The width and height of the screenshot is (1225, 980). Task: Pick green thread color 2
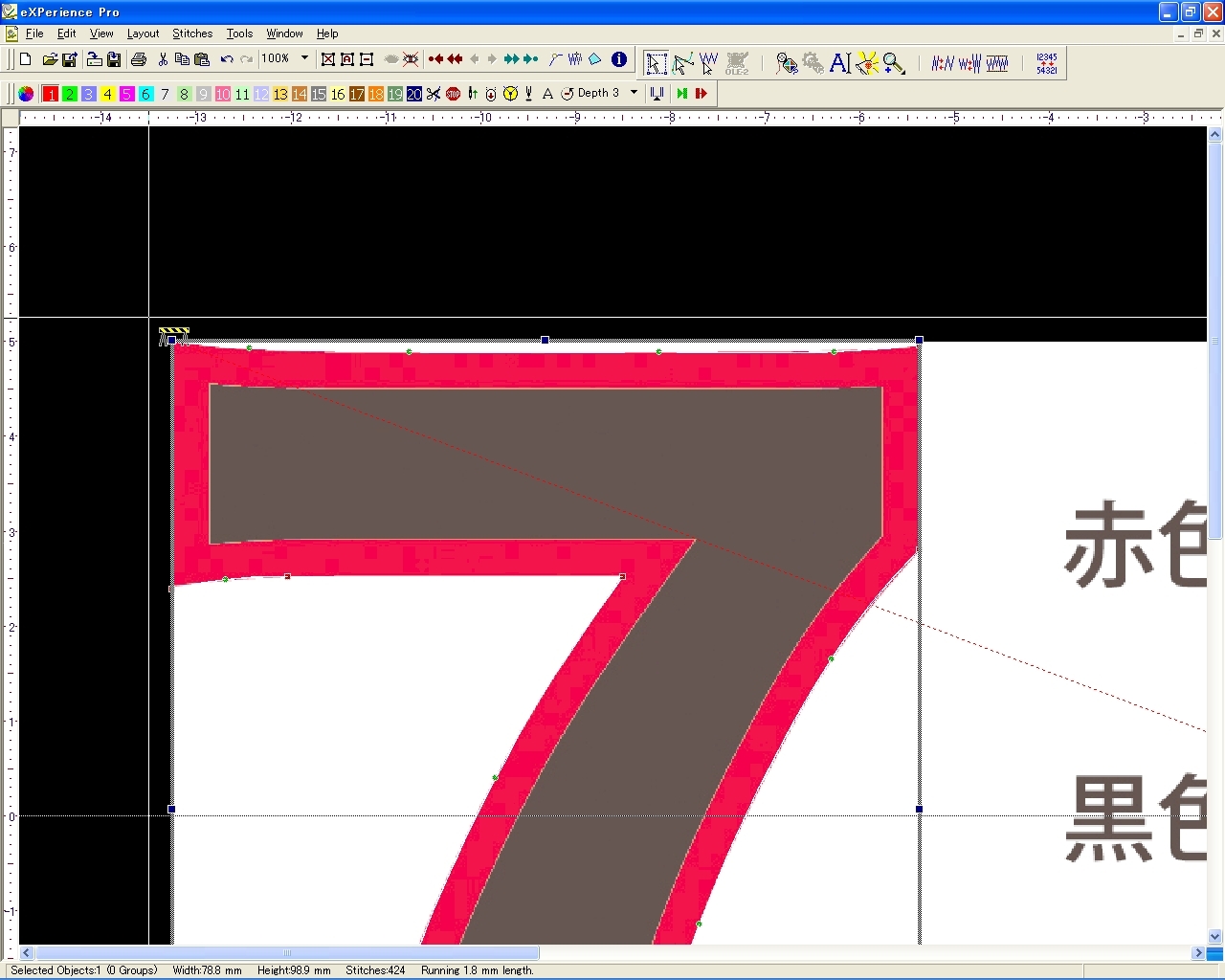point(70,94)
